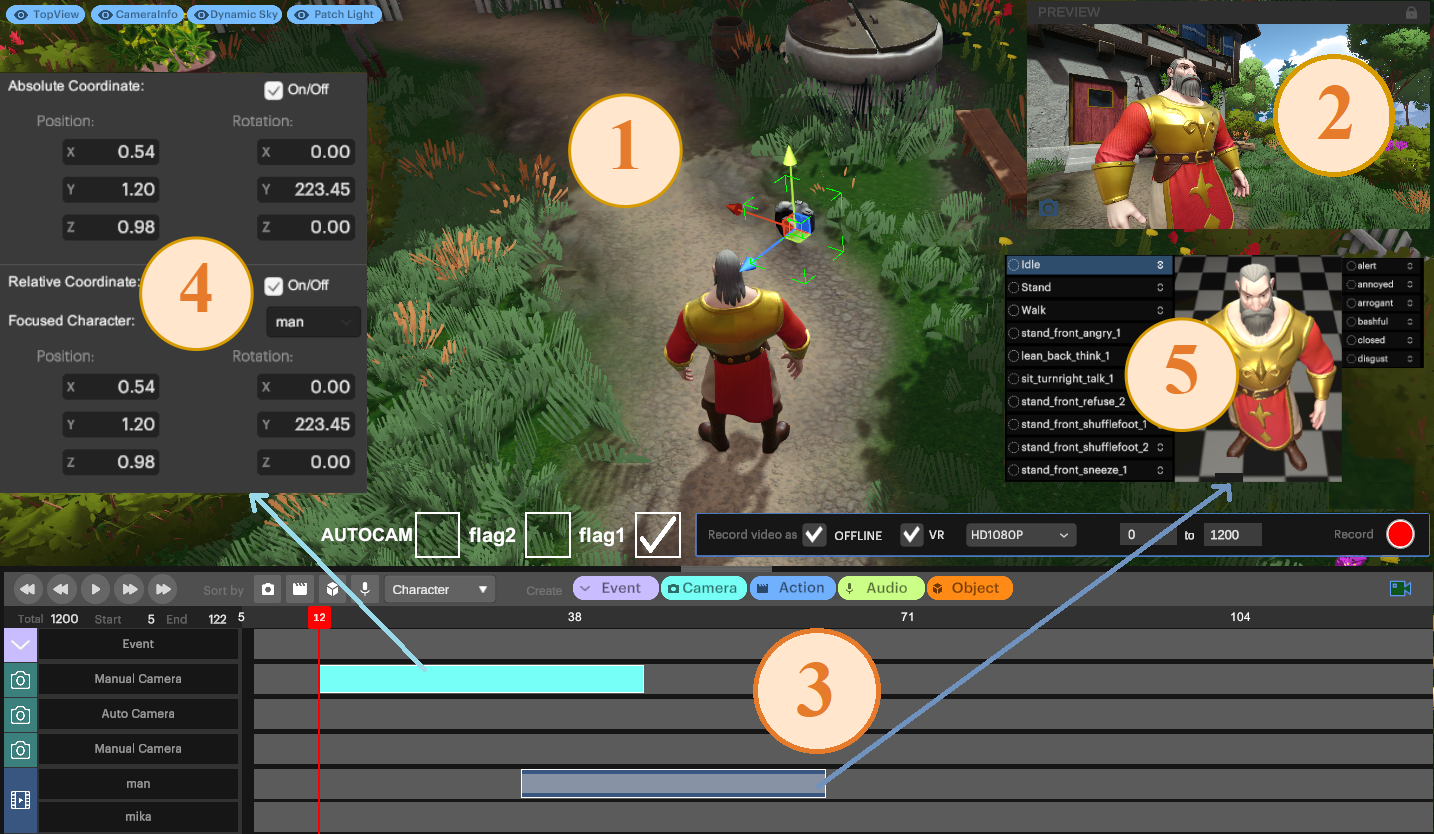The height and width of the screenshot is (834, 1434).
Task: Create a new Action track
Action: click(792, 588)
